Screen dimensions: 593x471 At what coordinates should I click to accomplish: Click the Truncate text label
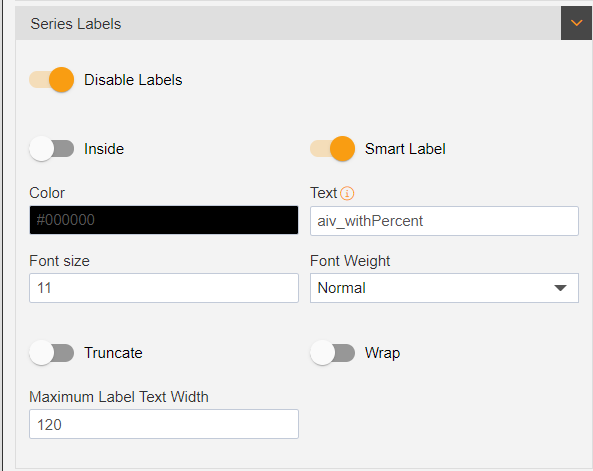113,353
